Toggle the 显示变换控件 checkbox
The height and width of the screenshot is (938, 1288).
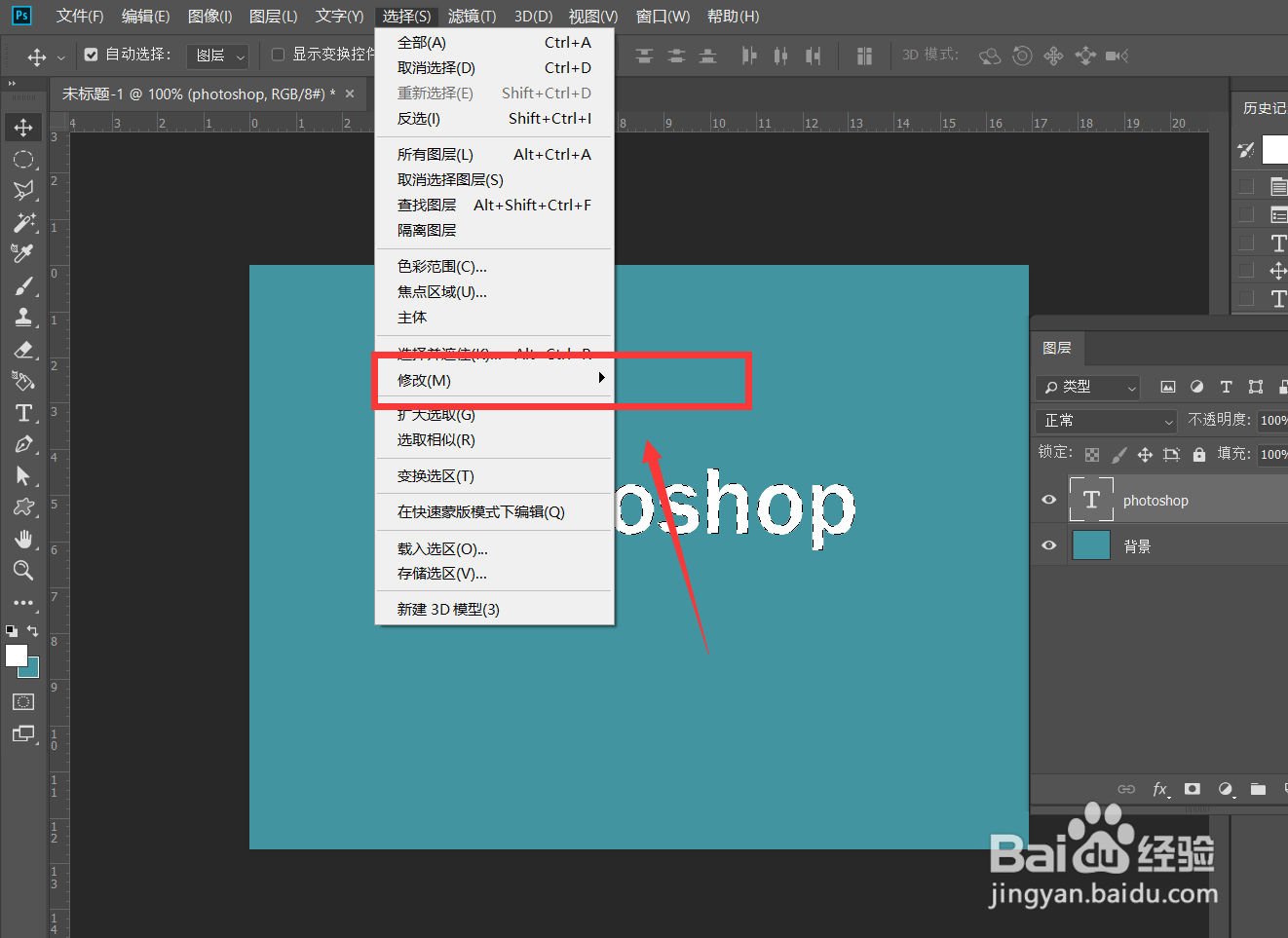tap(278, 55)
